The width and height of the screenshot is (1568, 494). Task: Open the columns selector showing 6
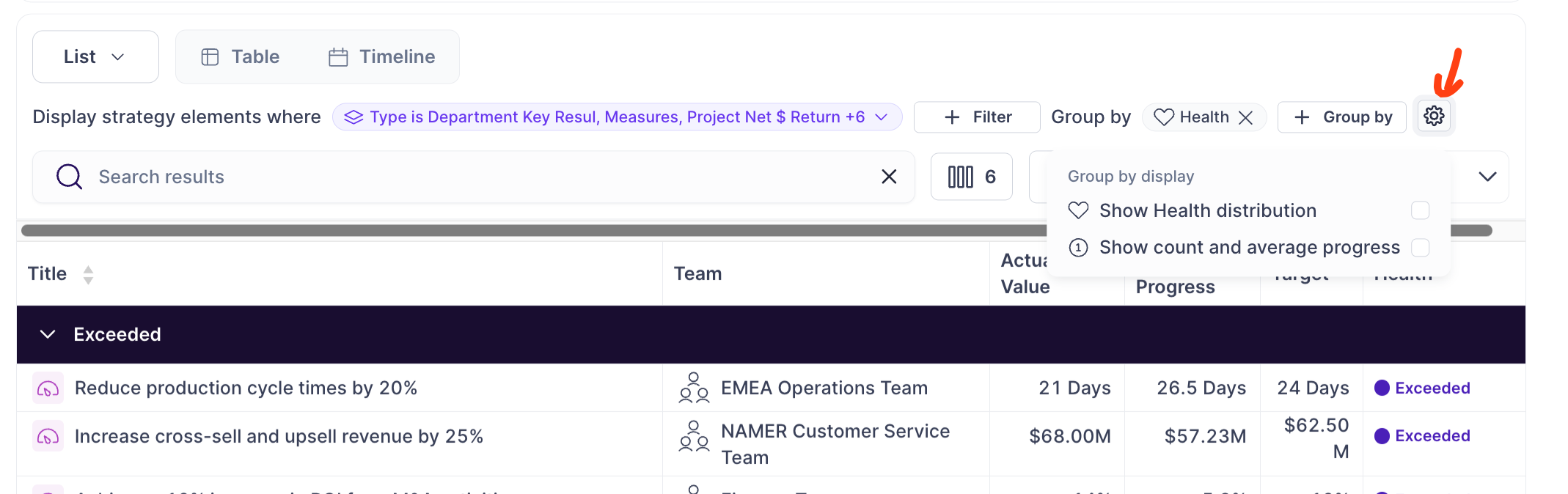click(x=972, y=177)
